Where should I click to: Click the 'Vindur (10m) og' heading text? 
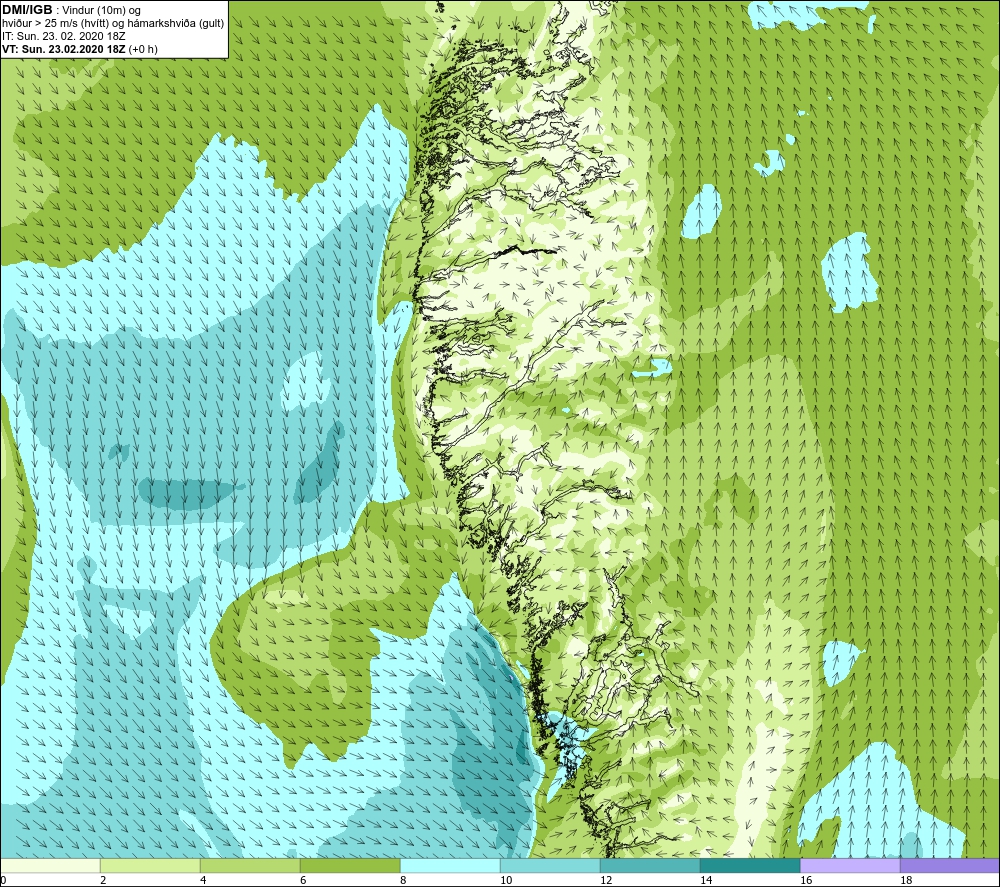tap(103, 11)
